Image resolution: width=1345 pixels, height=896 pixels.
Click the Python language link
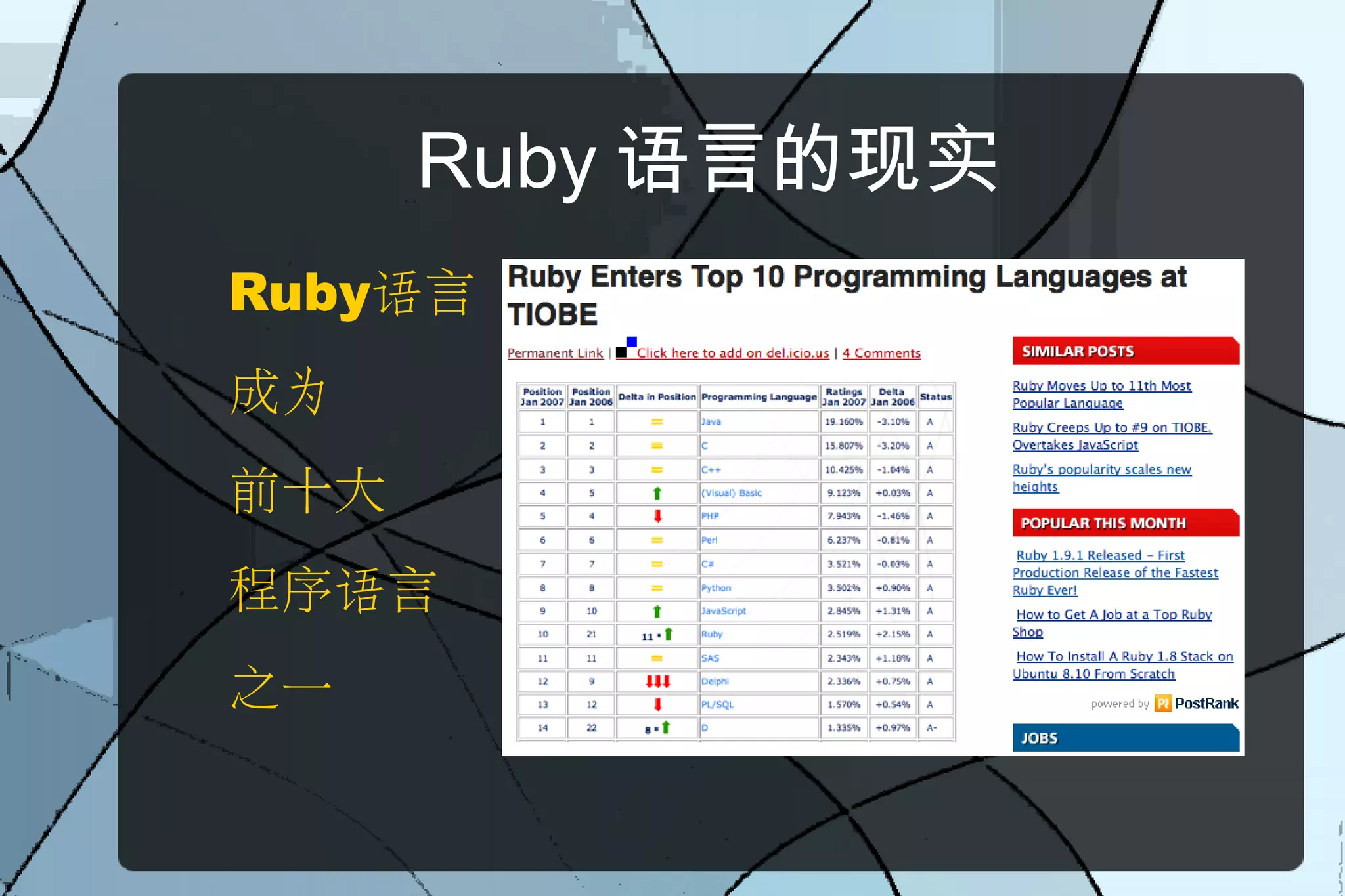[716, 588]
